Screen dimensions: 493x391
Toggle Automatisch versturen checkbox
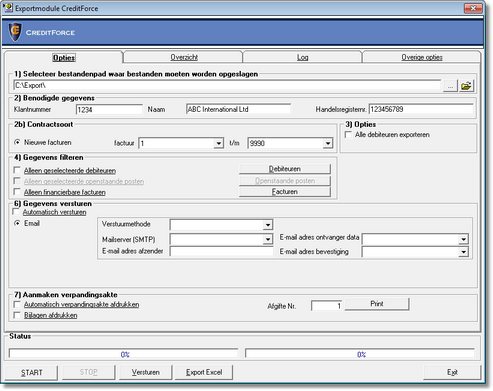(16, 212)
